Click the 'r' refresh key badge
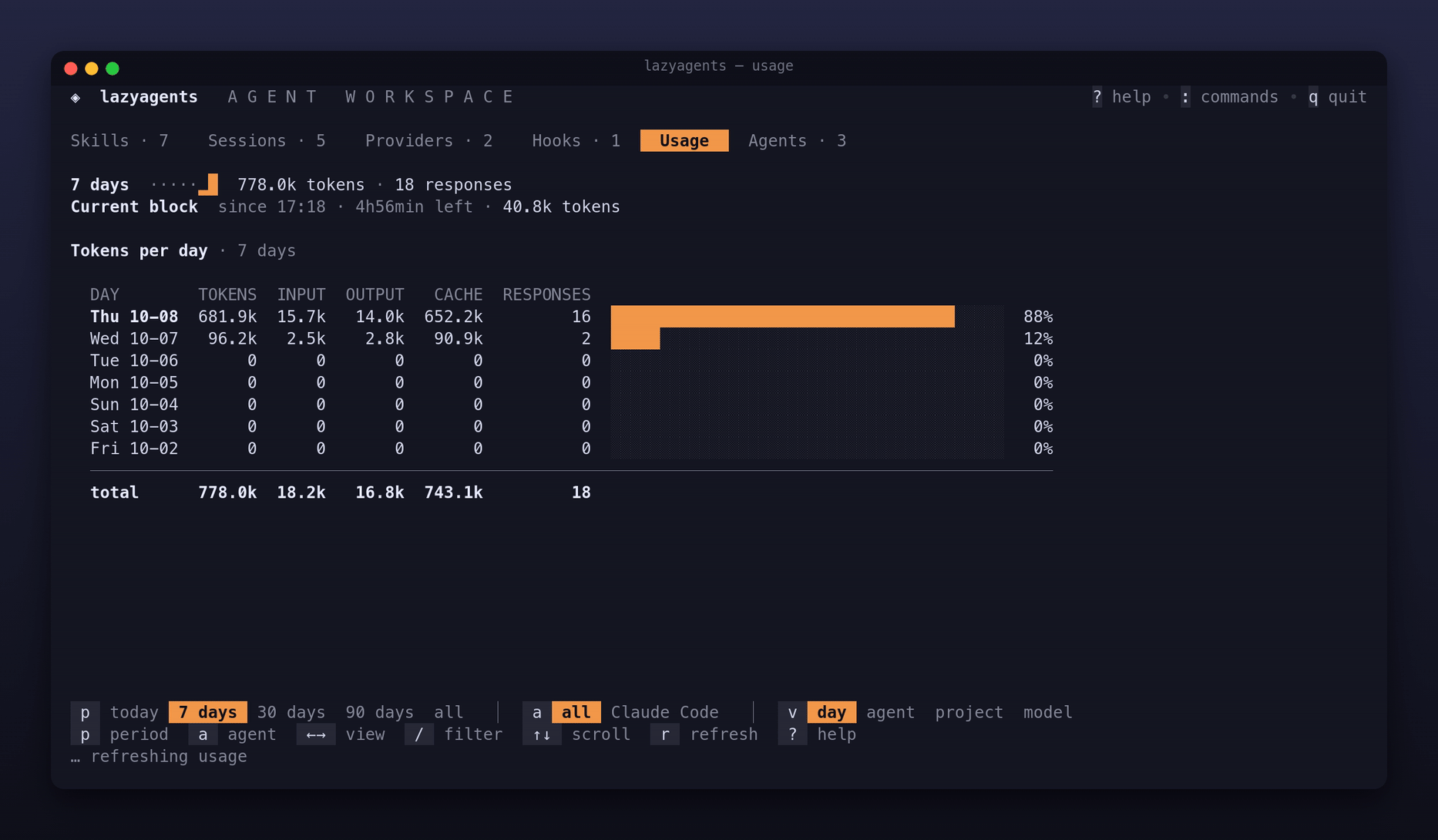Viewport: 1438px width, 840px height. pyautogui.click(x=665, y=734)
